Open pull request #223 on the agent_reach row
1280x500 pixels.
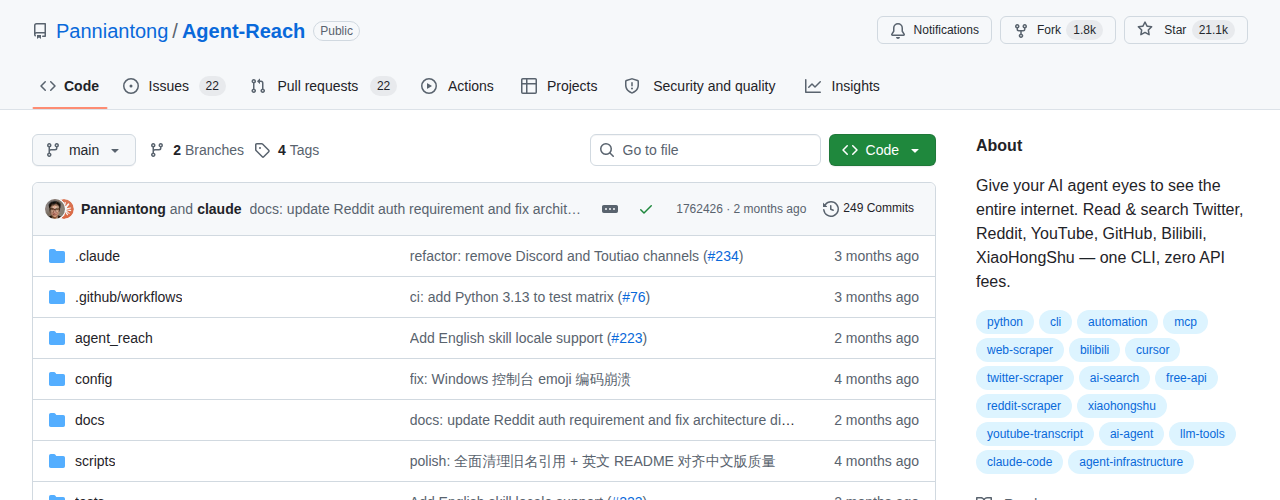(626, 338)
